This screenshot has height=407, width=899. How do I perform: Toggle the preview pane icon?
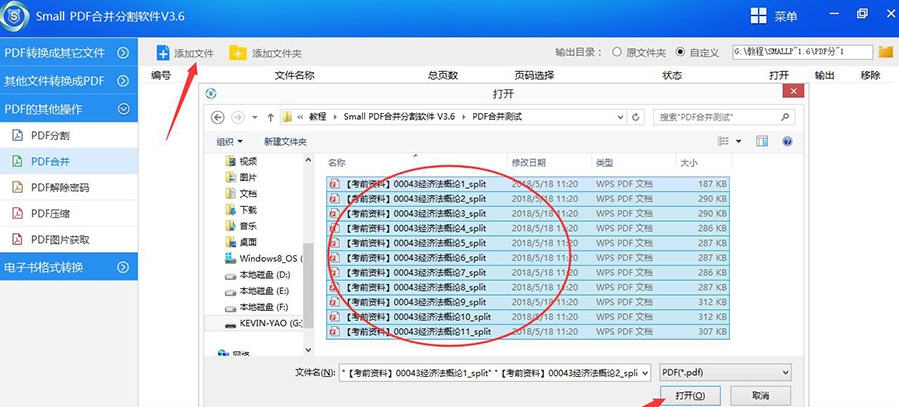(x=761, y=141)
